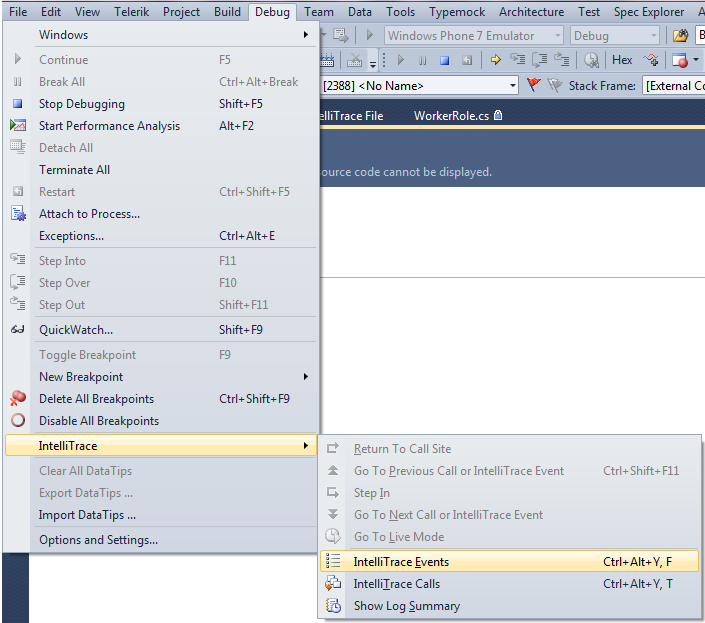Open the Exceptions... dialog entry

pyautogui.click(x=161, y=236)
